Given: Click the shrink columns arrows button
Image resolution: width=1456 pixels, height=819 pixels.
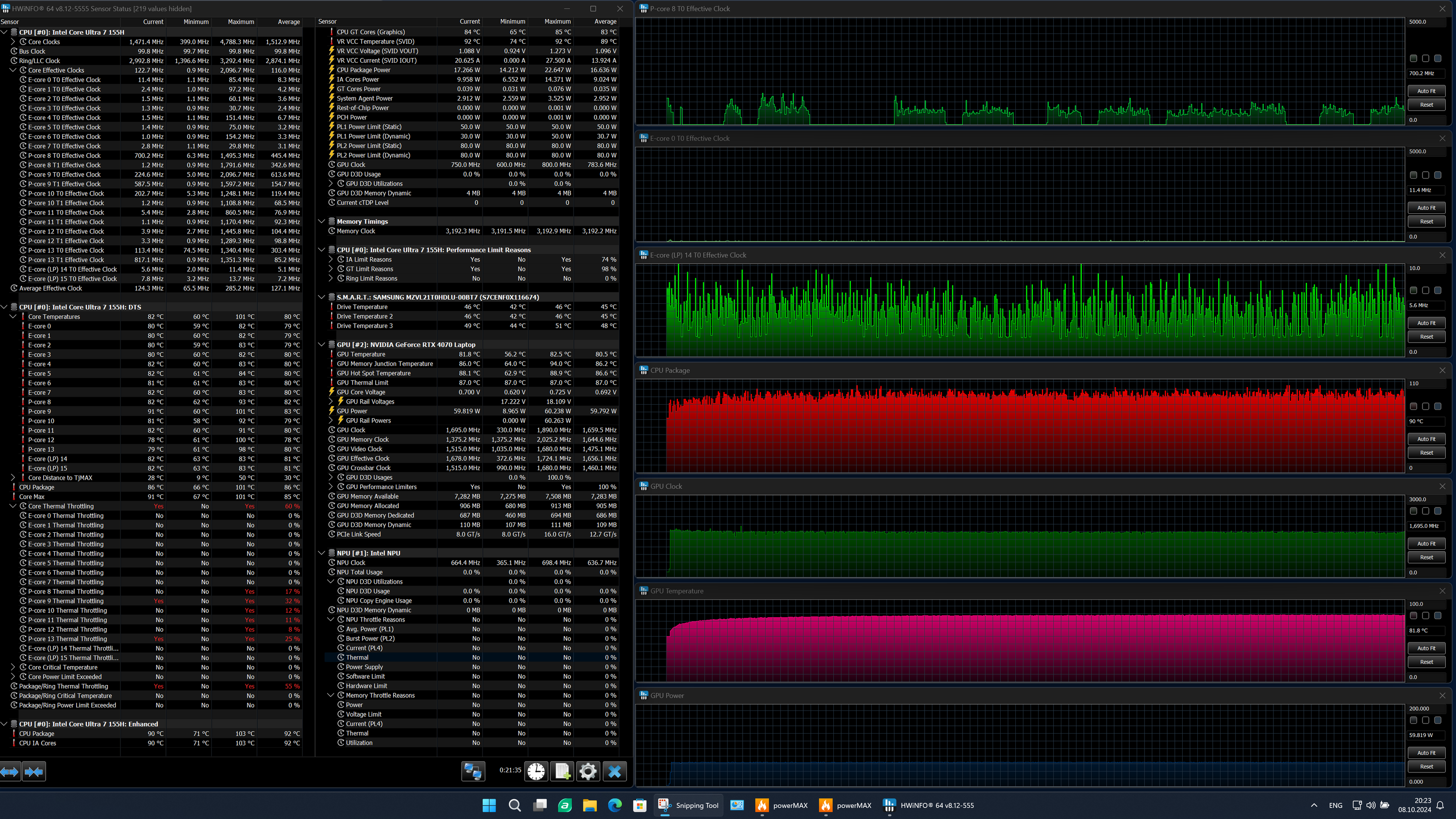Looking at the screenshot, I should click(x=34, y=771).
